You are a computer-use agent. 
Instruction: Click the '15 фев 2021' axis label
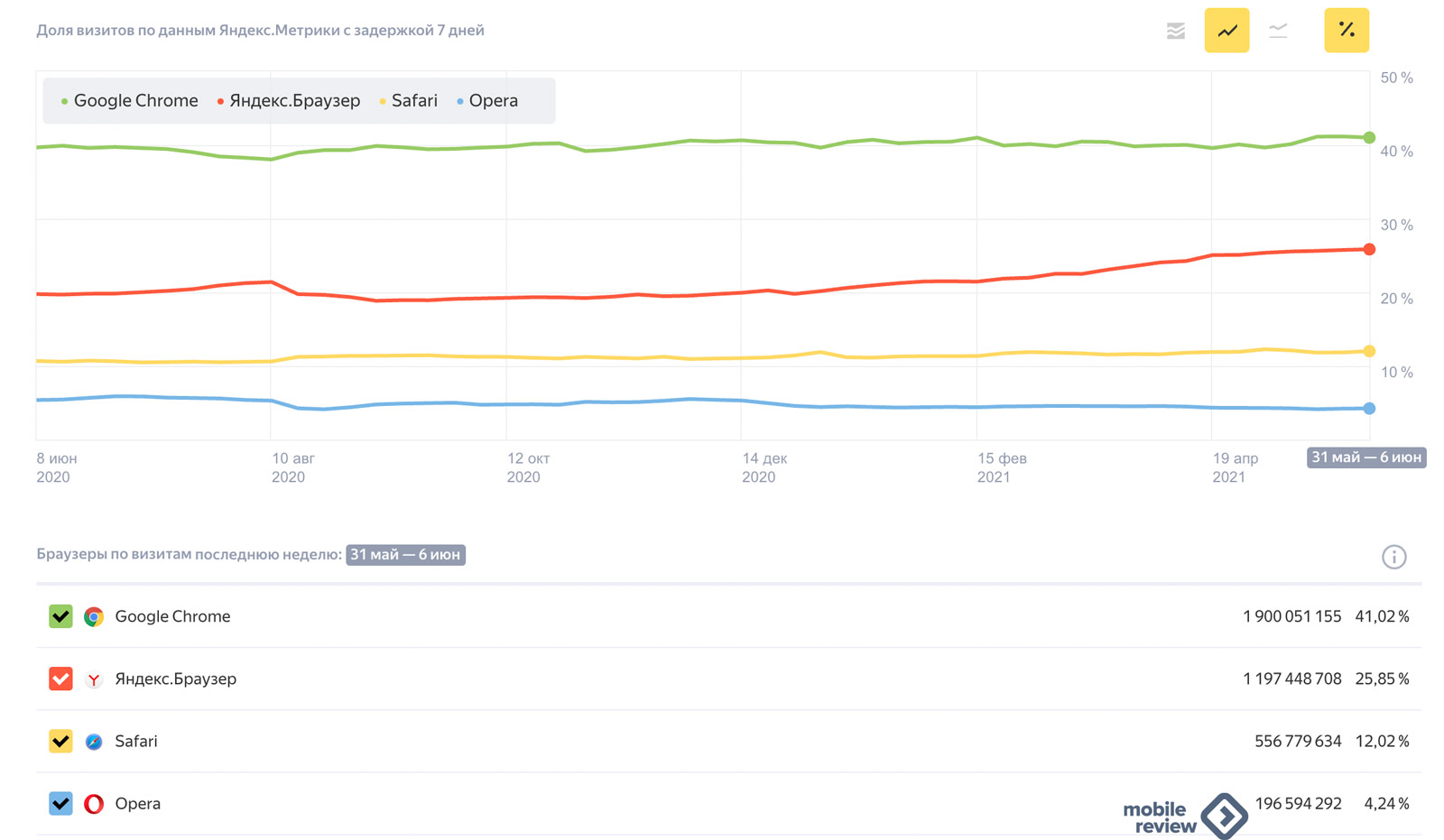(x=1002, y=467)
